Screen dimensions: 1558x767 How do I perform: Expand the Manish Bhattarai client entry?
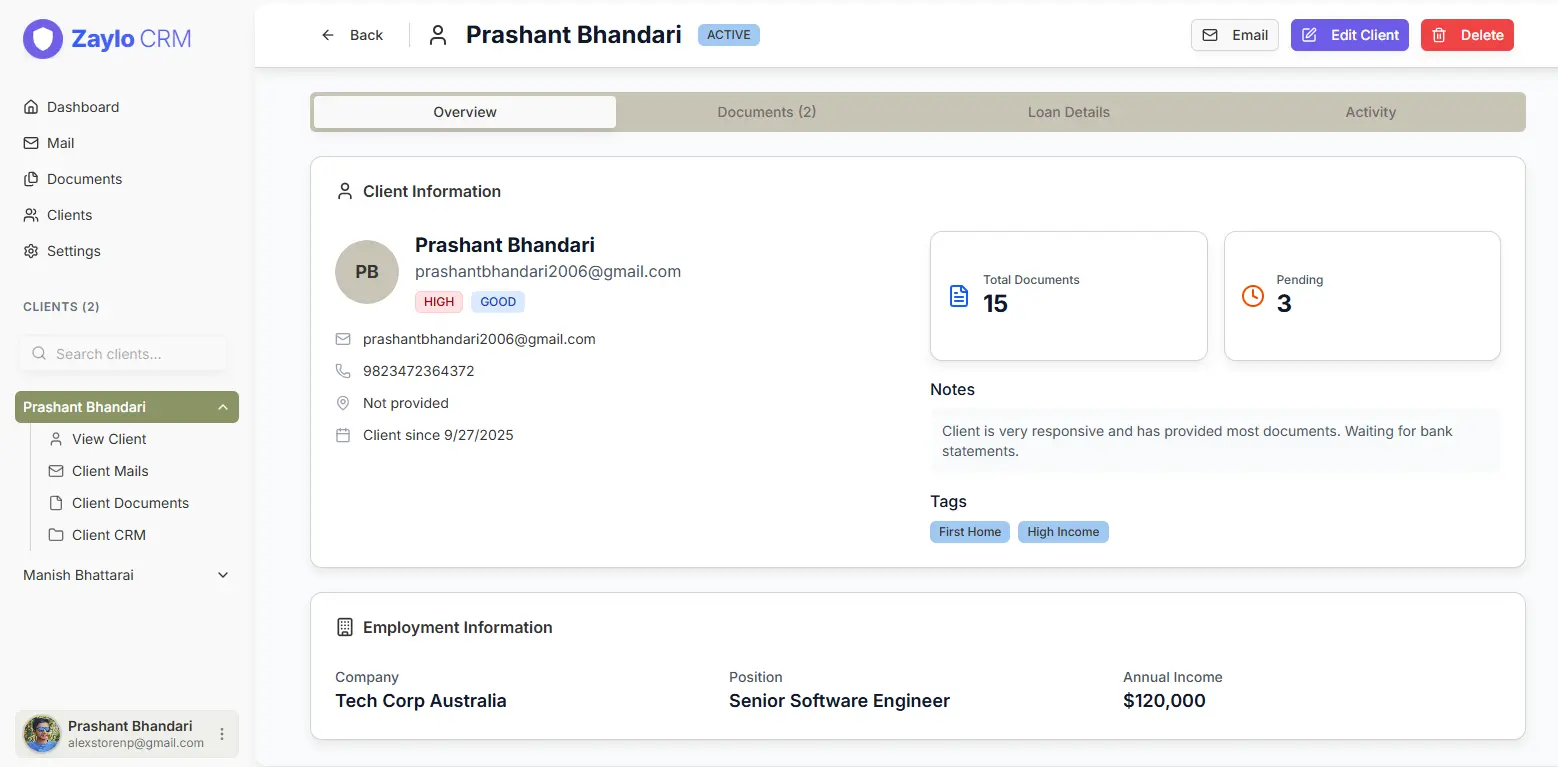222,575
